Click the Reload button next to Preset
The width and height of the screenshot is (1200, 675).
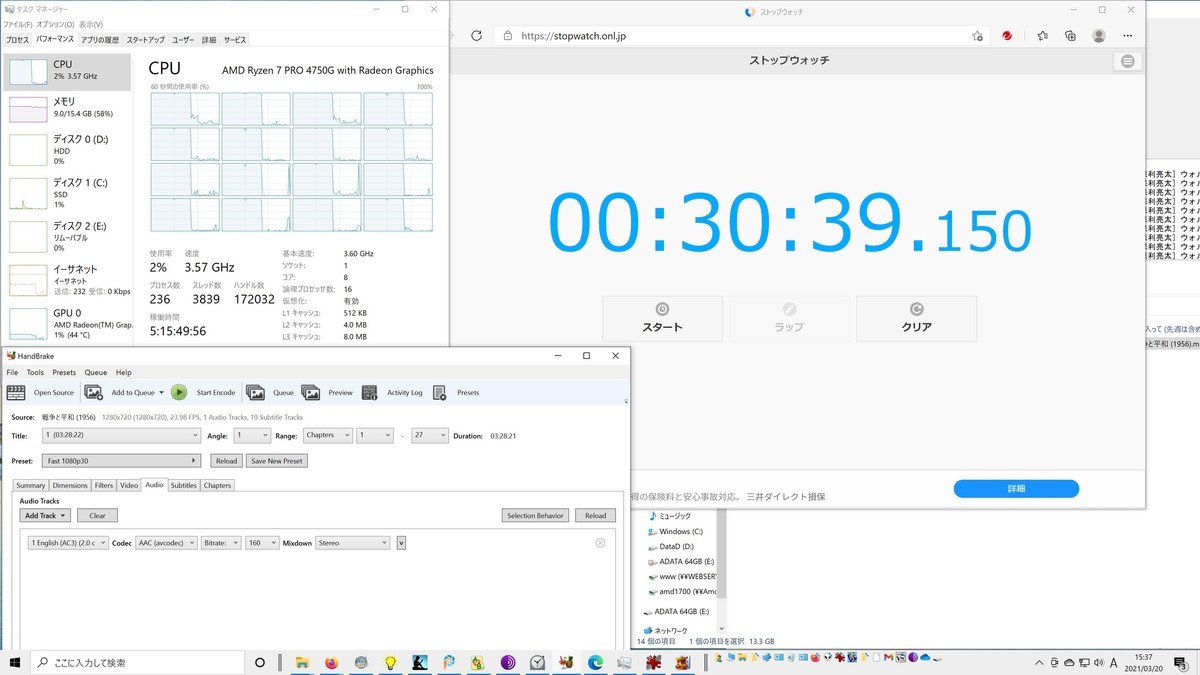[x=226, y=461]
